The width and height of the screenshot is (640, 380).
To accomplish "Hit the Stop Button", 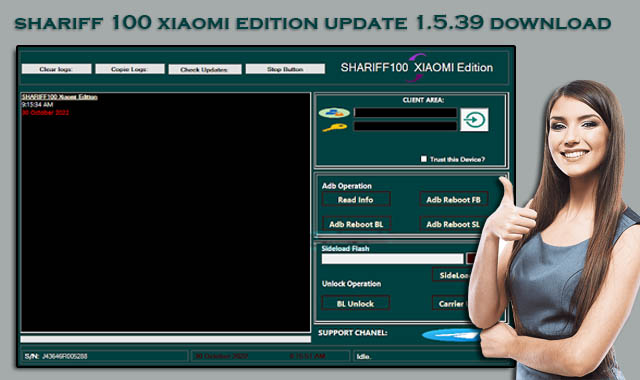I will (x=285, y=69).
